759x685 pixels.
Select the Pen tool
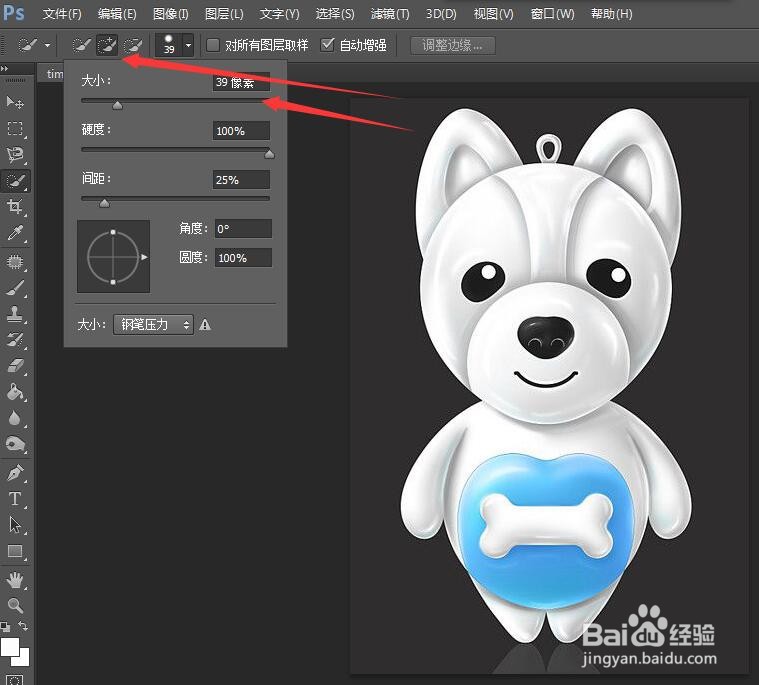point(15,473)
